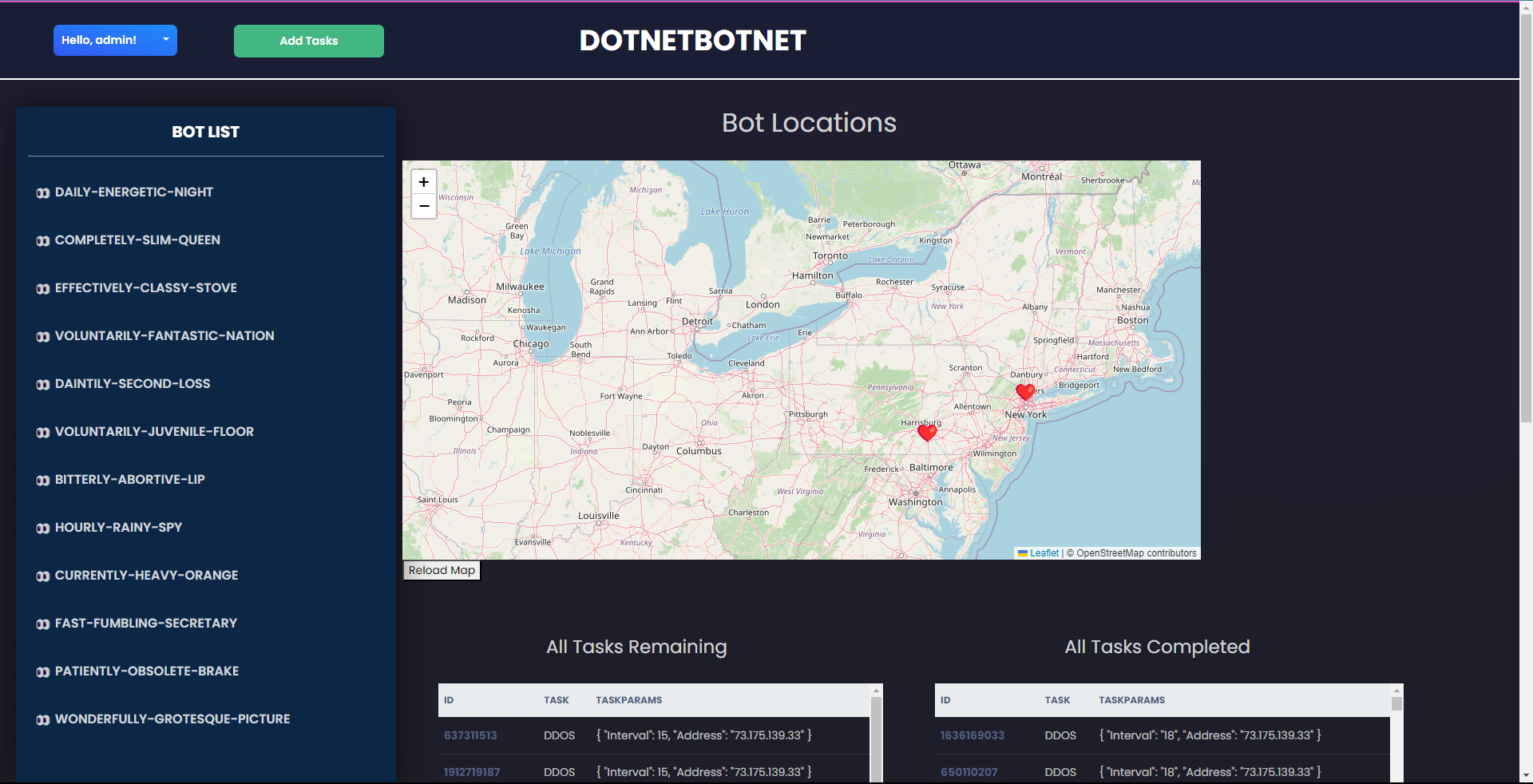Select VOLUNTARILY-FANTASTIC-NATION in the bot list
This screenshot has width=1533, height=784.
point(164,336)
